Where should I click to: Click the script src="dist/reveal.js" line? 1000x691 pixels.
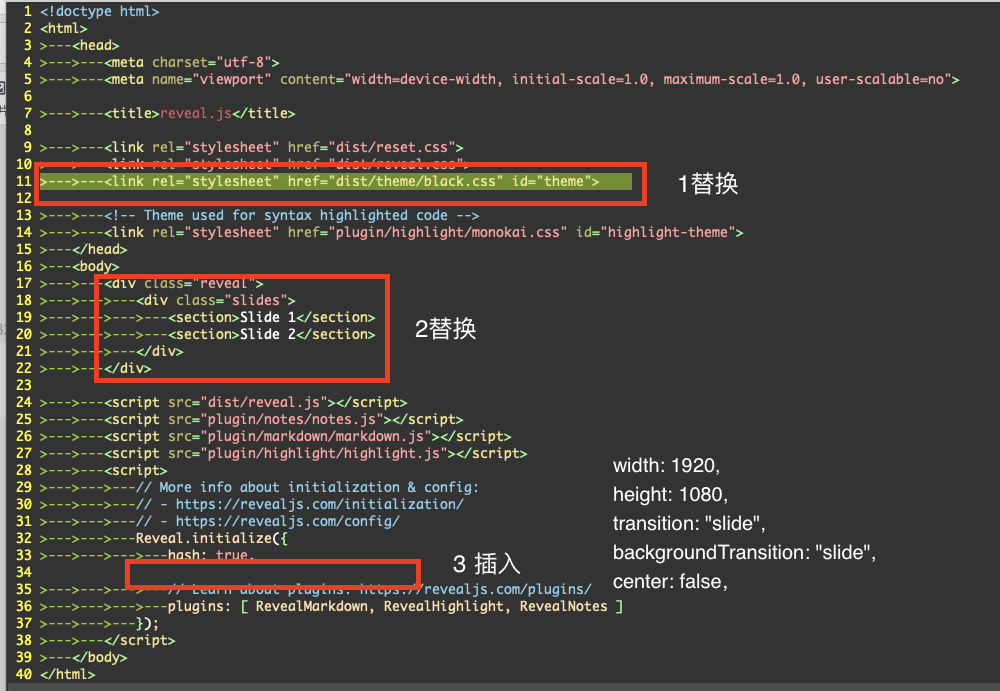[256, 403]
